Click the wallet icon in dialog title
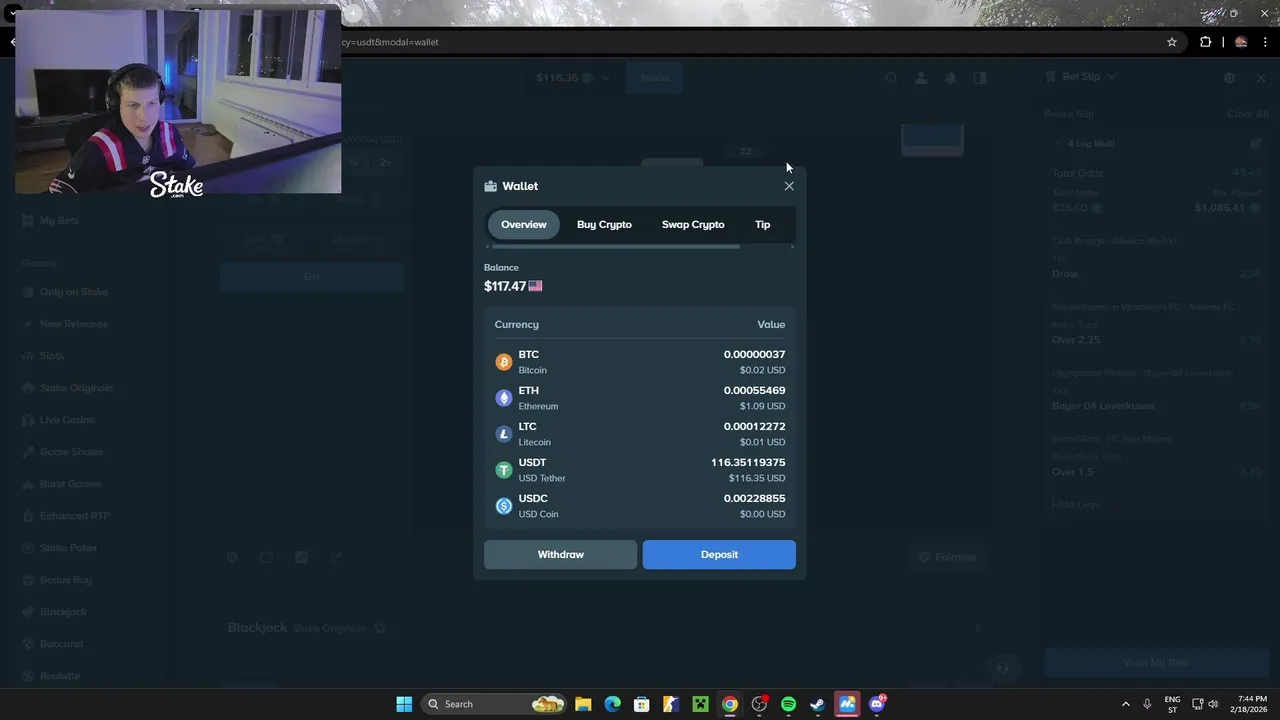Viewport: 1280px width, 720px height. pyautogui.click(x=490, y=186)
